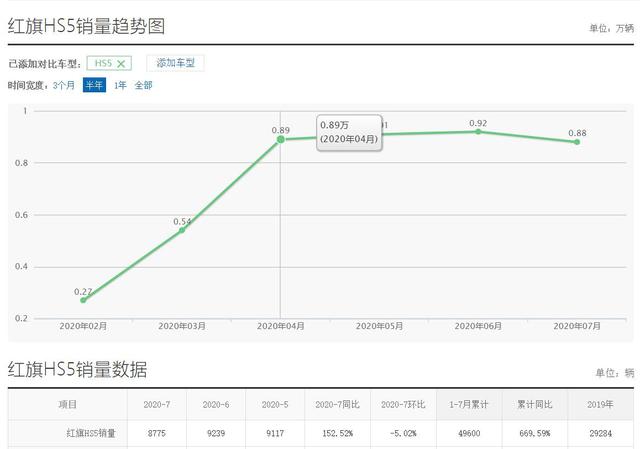Viewport: 640px width, 449px height.
Task: Remove the HS5 comparison model tag
Action: (x=121, y=64)
